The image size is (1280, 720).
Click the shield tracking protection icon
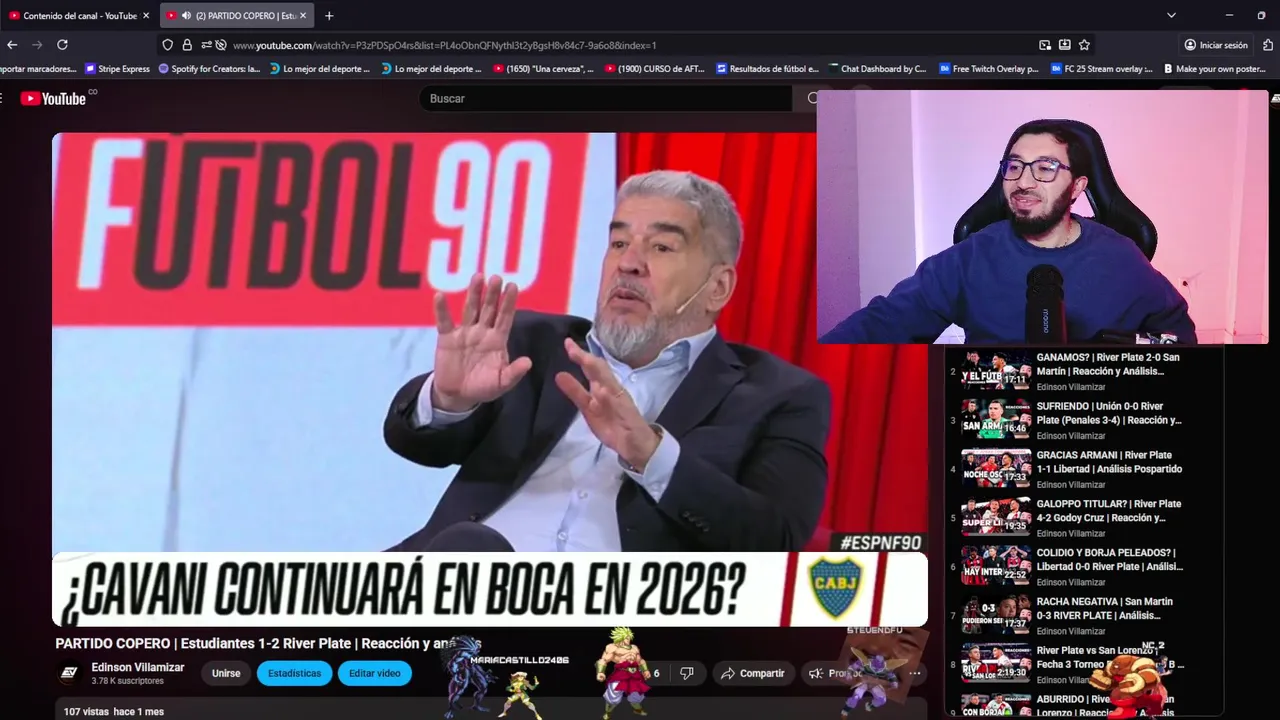click(x=168, y=45)
